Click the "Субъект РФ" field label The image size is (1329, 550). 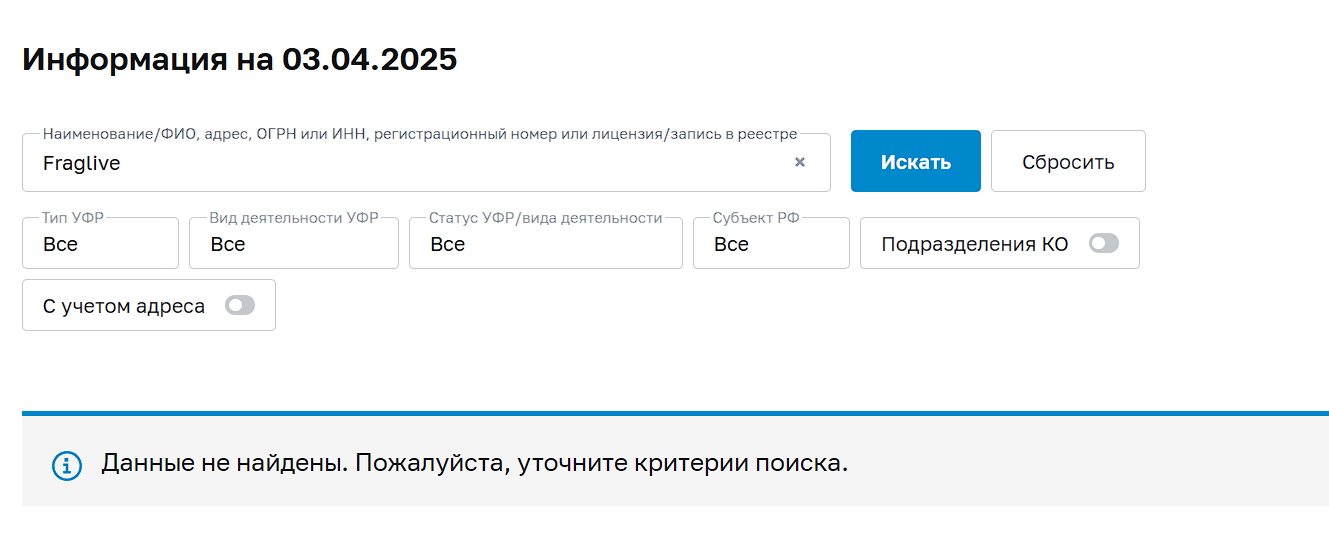[x=756, y=218]
